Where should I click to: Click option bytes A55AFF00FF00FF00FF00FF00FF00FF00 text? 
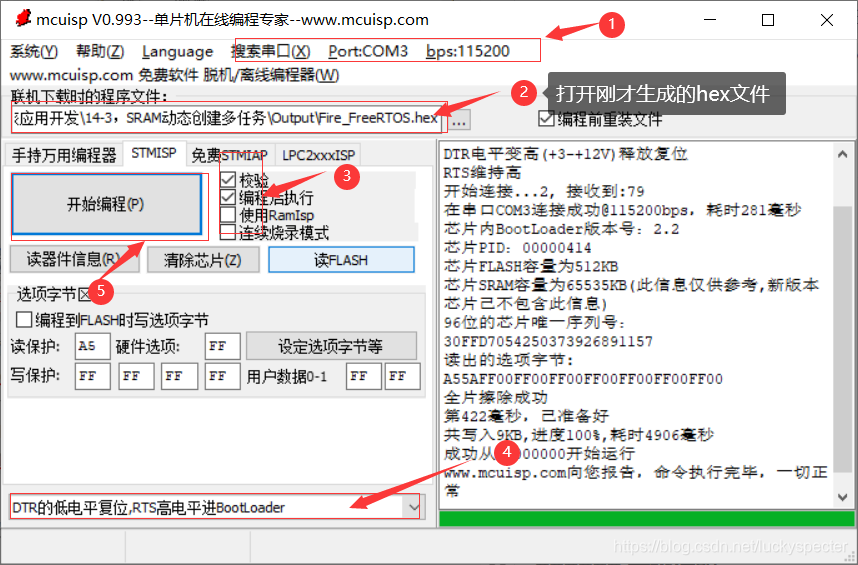click(x=583, y=378)
